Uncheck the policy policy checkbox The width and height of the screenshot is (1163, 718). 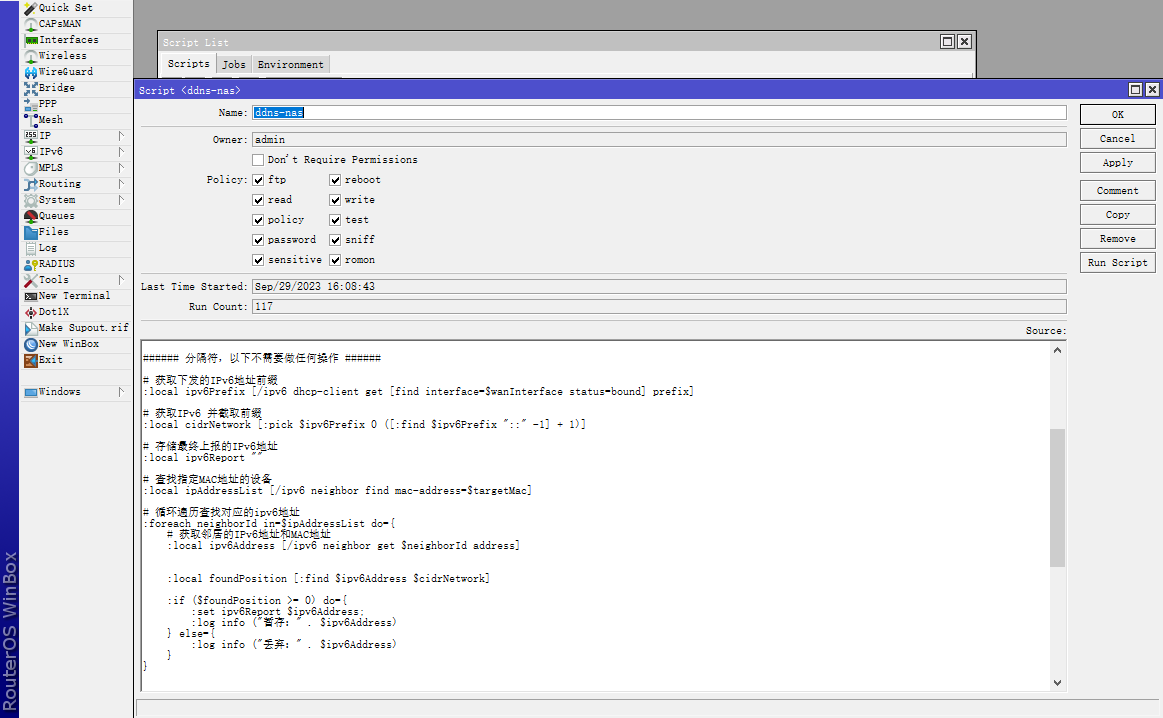point(258,220)
